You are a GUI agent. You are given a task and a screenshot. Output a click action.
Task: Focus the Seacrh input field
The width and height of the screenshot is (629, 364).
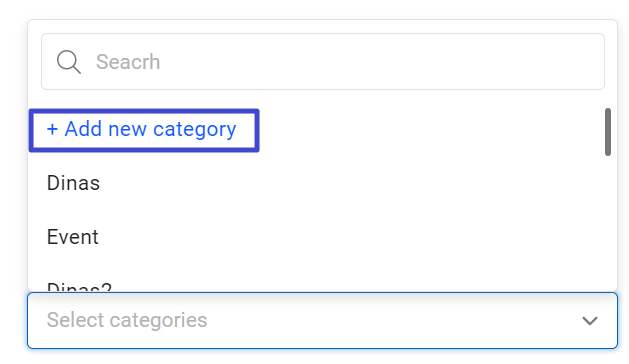click(323, 61)
